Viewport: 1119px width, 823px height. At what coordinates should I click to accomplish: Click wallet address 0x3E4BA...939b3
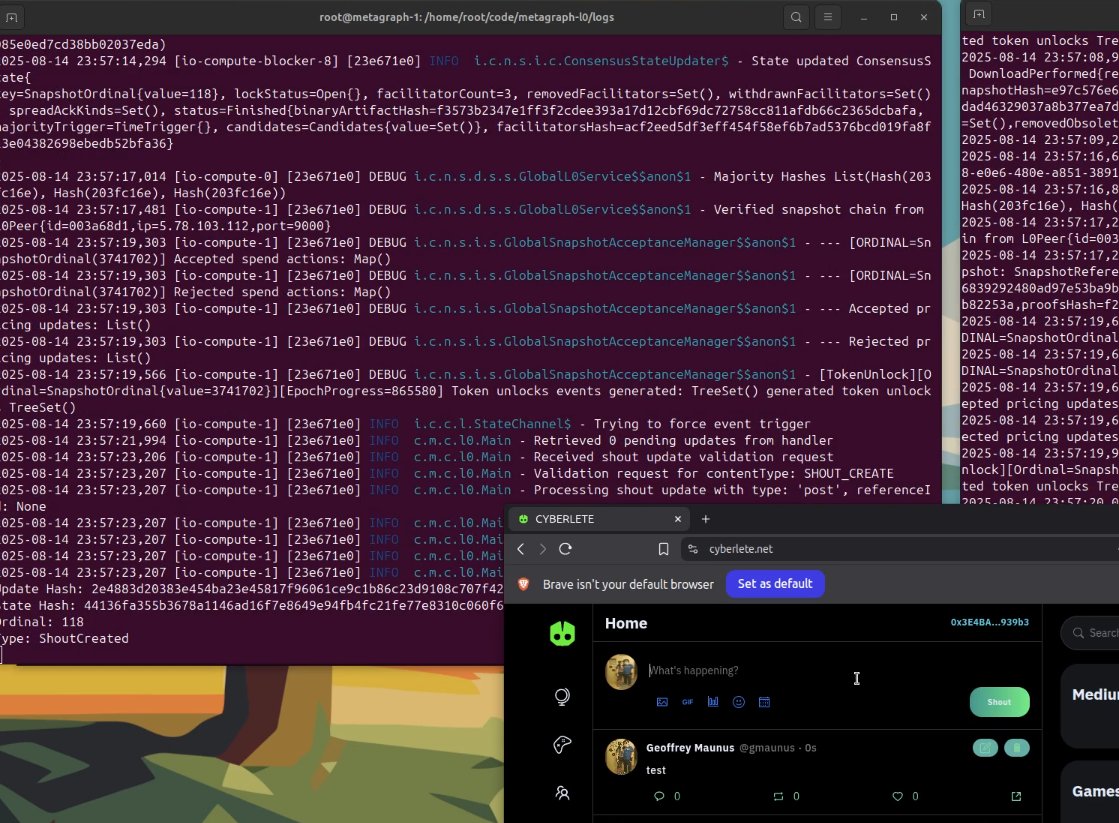tap(989, 622)
